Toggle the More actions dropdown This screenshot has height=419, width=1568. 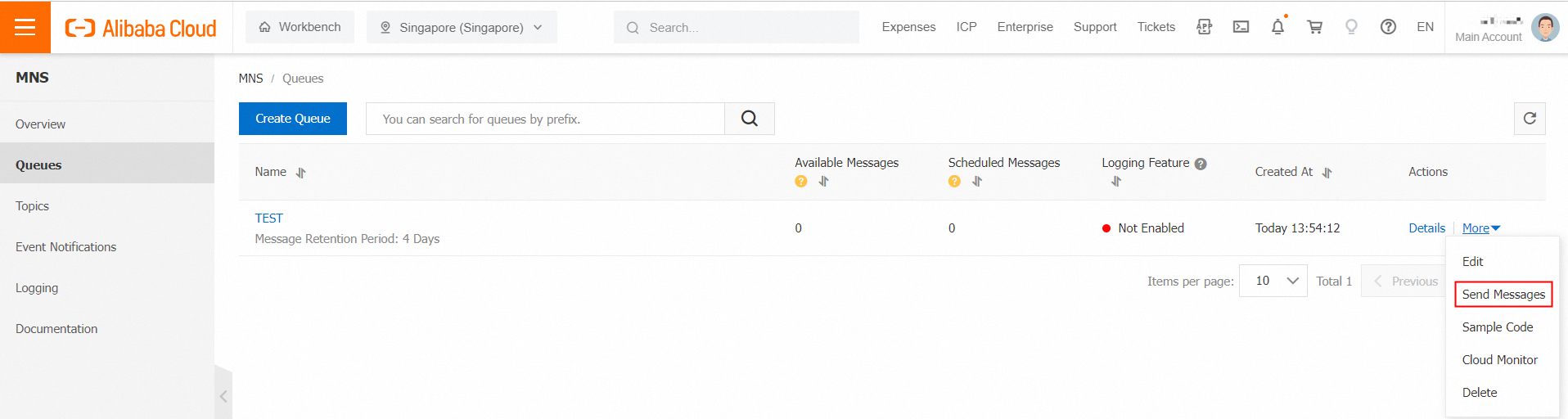[1480, 228]
